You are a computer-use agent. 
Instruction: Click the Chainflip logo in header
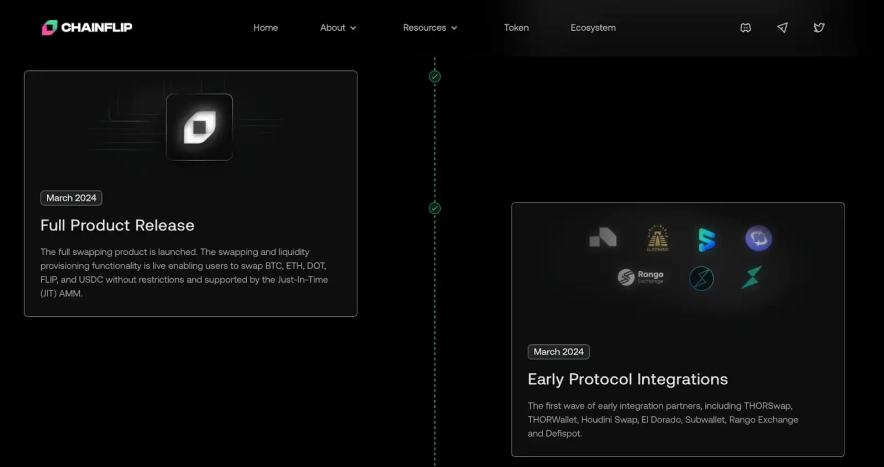pos(87,27)
